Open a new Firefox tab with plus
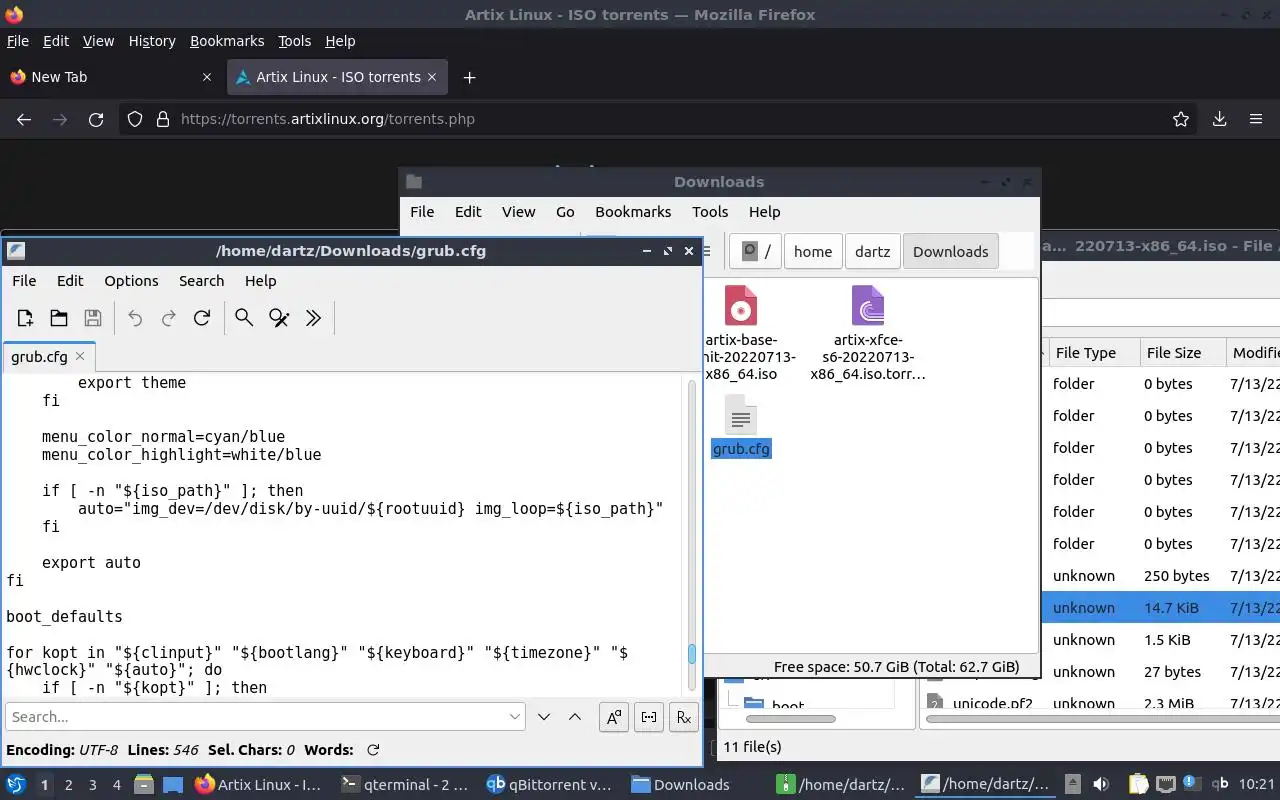1280x800 pixels. [x=469, y=77]
